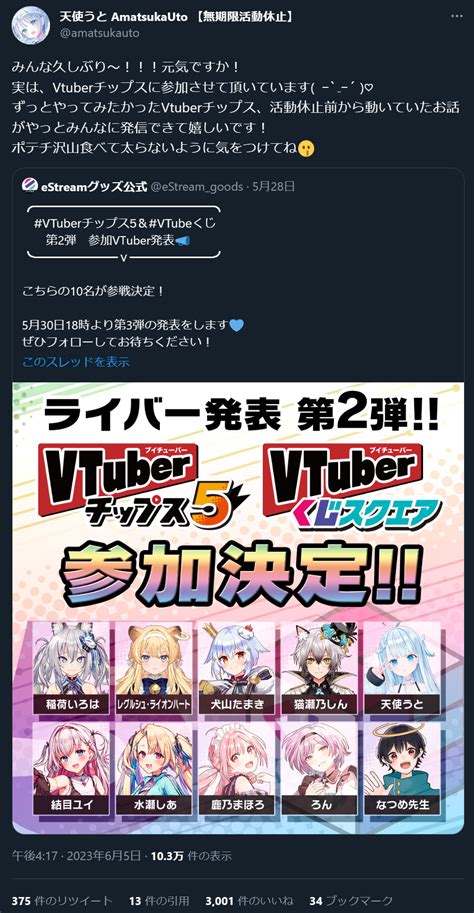Select なつめ先生 character portrait
The height and width of the screenshot is (913, 474).
401,768
